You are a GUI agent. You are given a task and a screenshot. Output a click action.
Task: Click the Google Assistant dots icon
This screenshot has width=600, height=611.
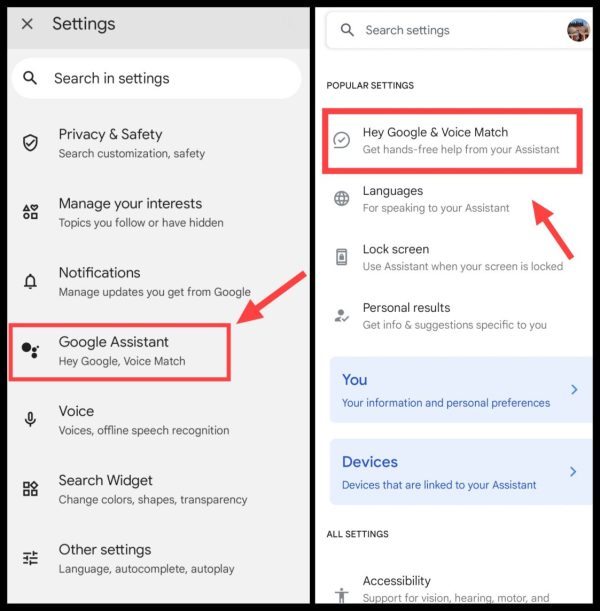pyautogui.click(x=30, y=350)
